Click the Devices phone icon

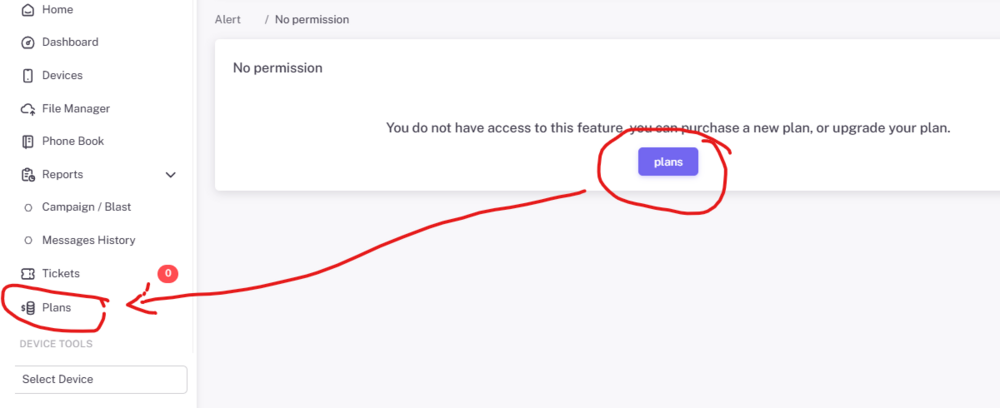pos(28,76)
